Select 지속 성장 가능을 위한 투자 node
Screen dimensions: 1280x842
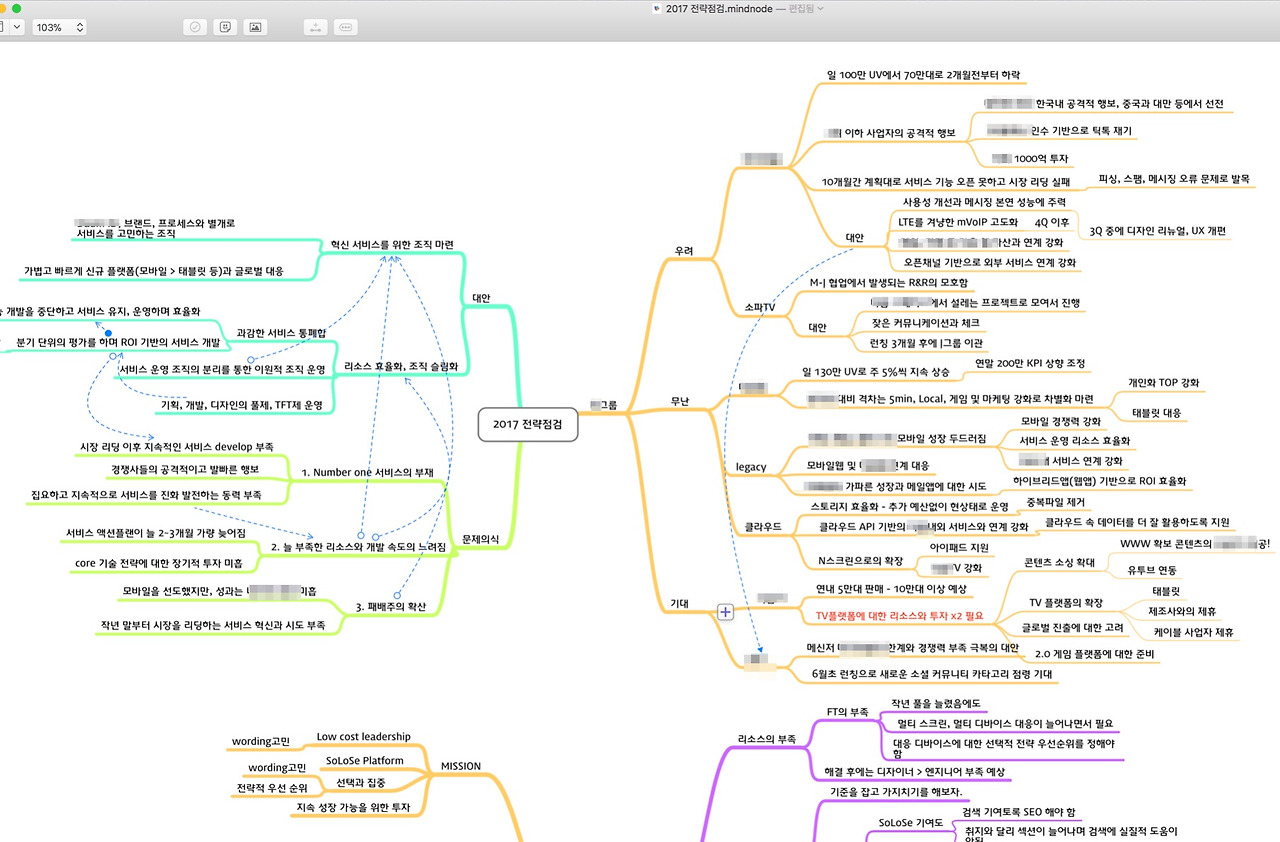point(354,807)
